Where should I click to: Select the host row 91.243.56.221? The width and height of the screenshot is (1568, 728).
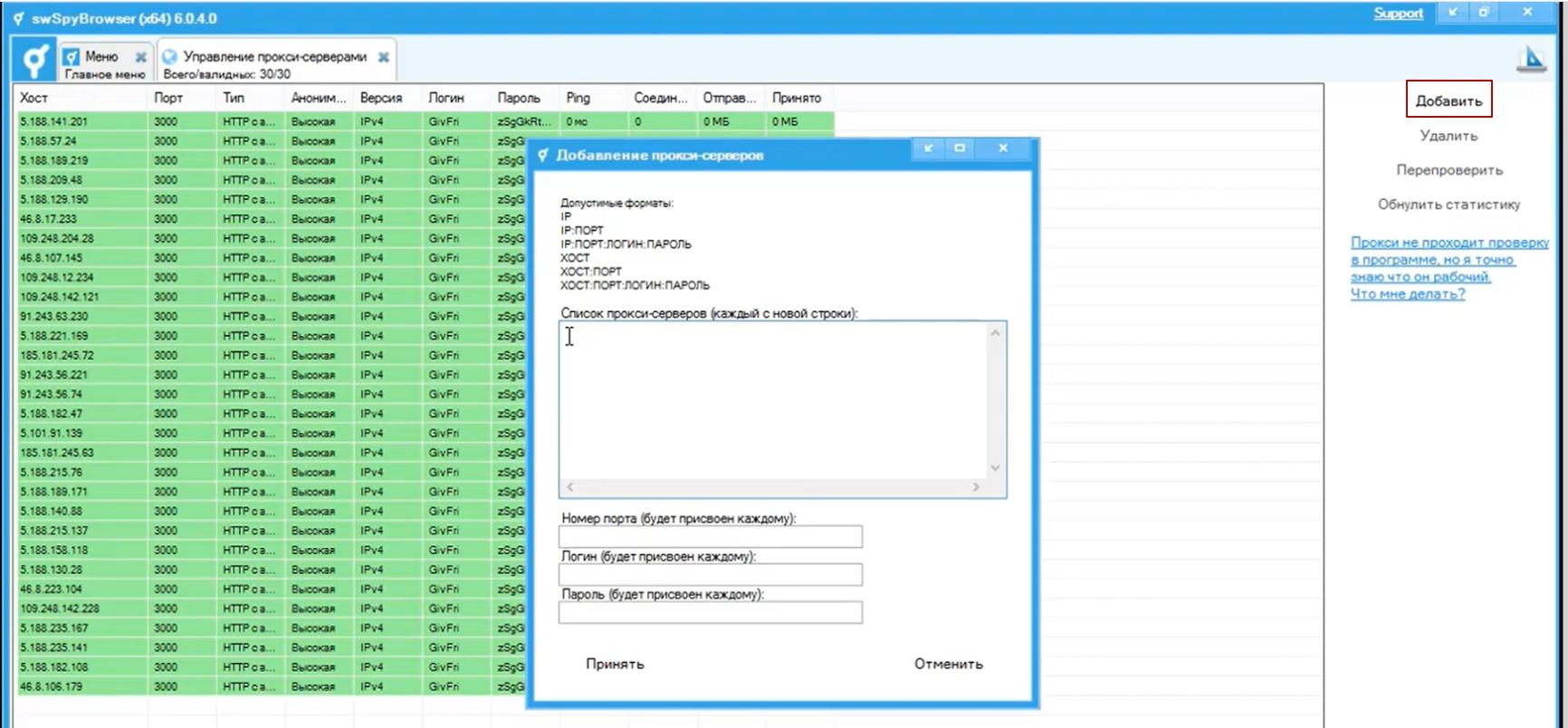click(x=272, y=375)
